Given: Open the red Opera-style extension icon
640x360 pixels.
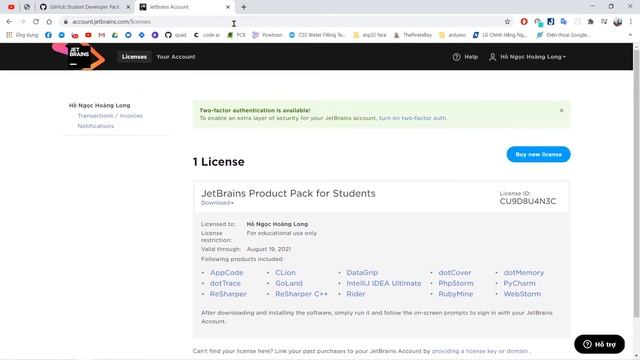Looking at the screenshot, I should point(524,22).
